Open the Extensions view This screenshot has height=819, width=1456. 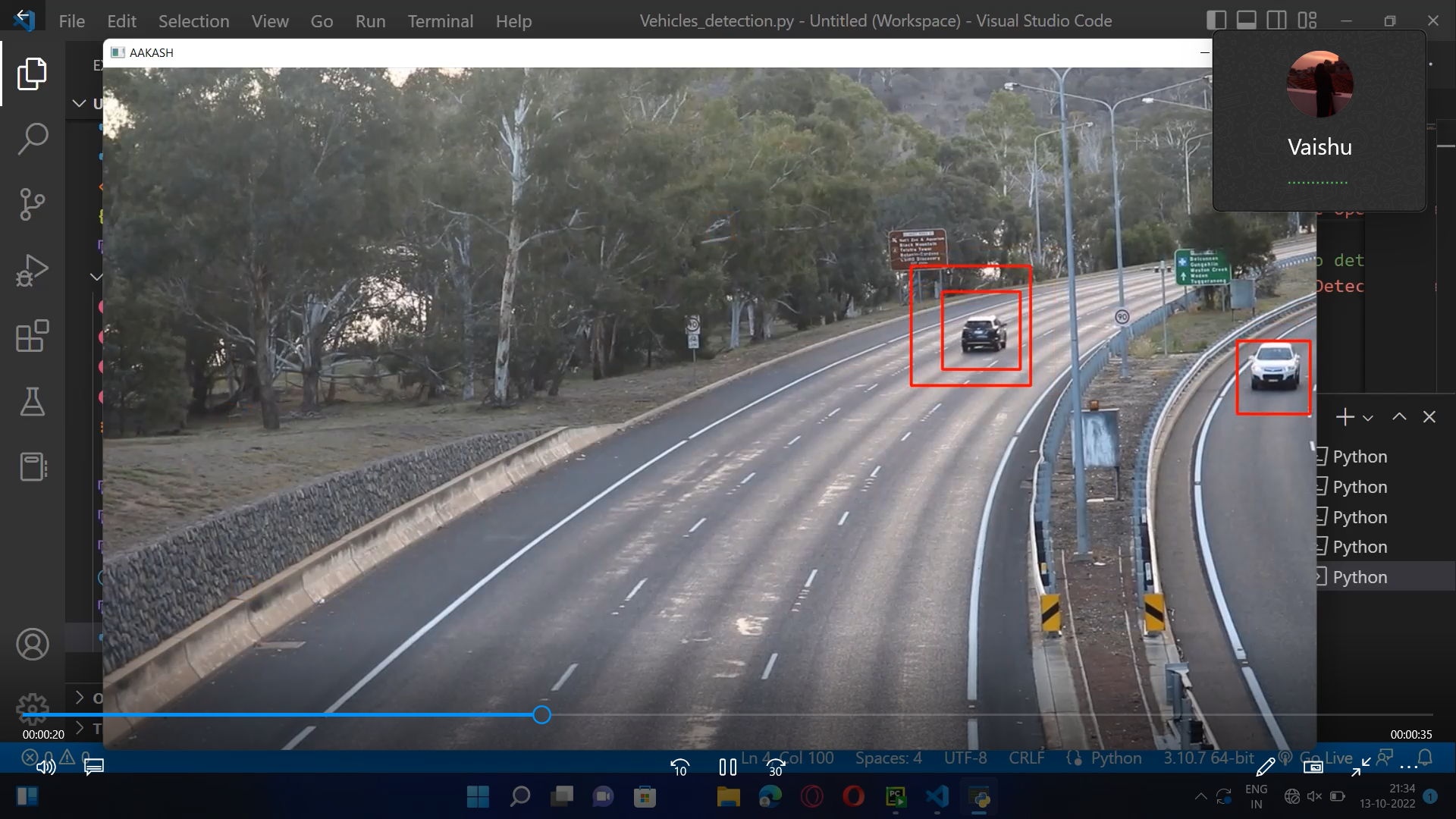click(32, 335)
